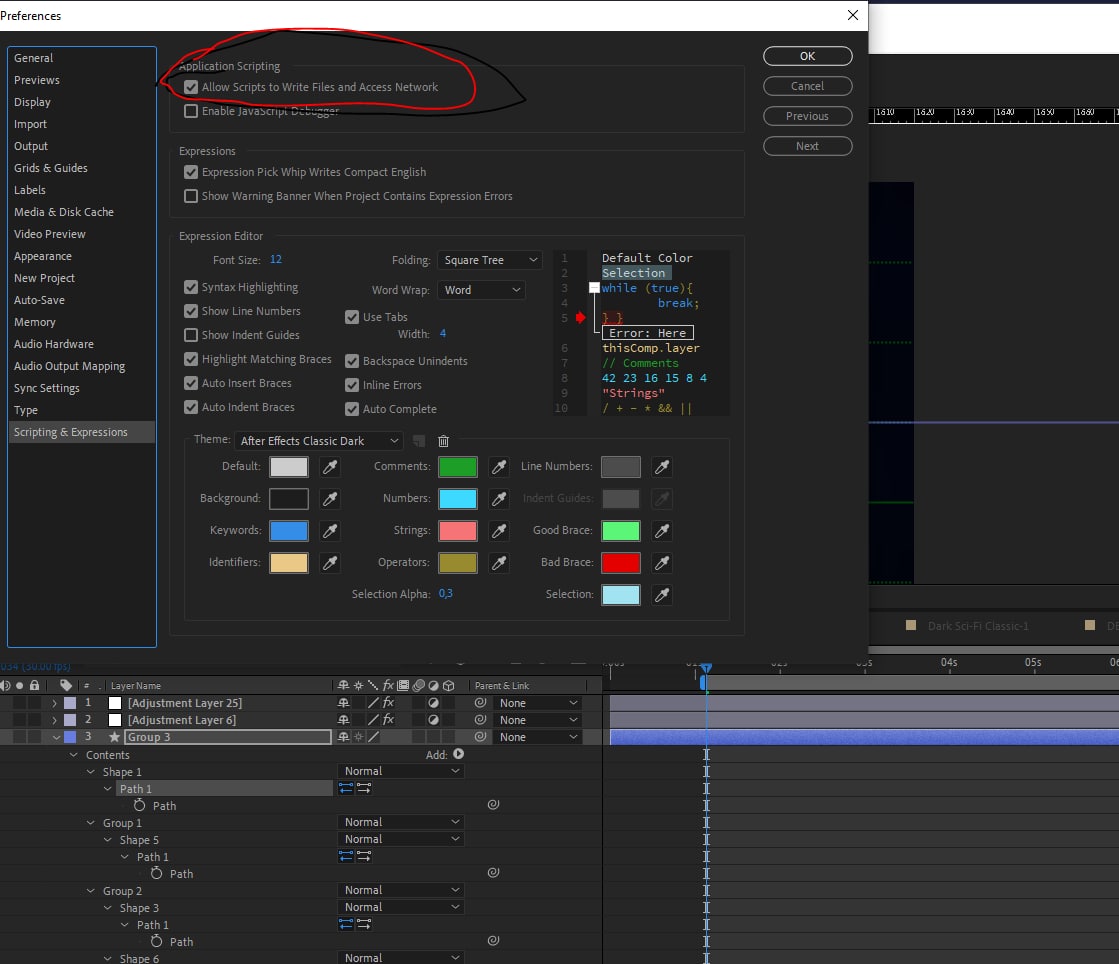
Task: Click the Numbers color eyedropper icon
Action: point(499,499)
